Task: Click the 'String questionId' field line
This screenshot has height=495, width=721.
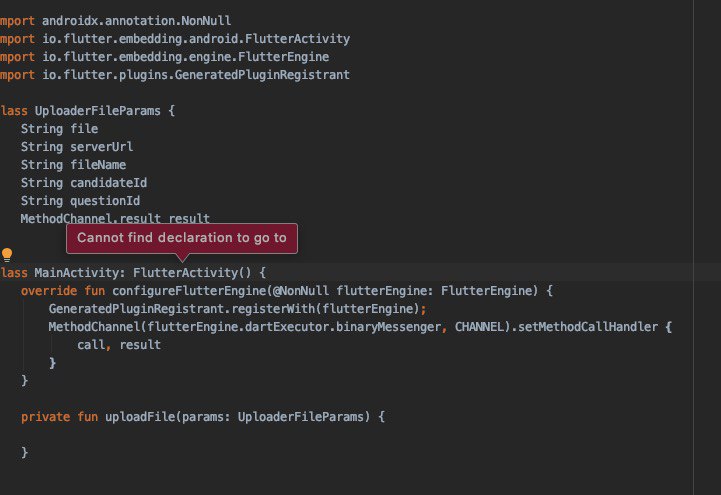Action: tap(80, 201)
